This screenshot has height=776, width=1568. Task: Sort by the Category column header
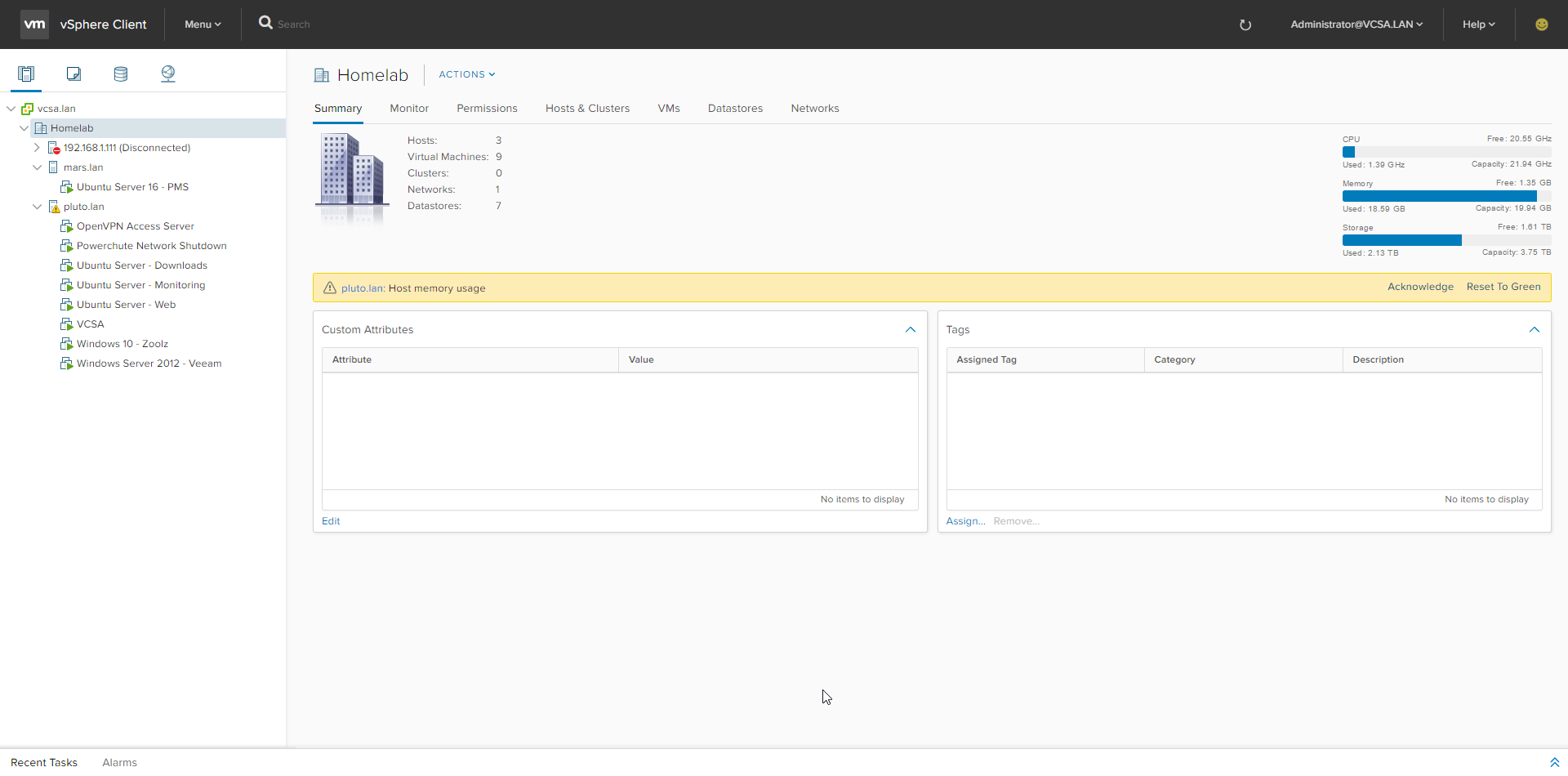pos(1243,360)
